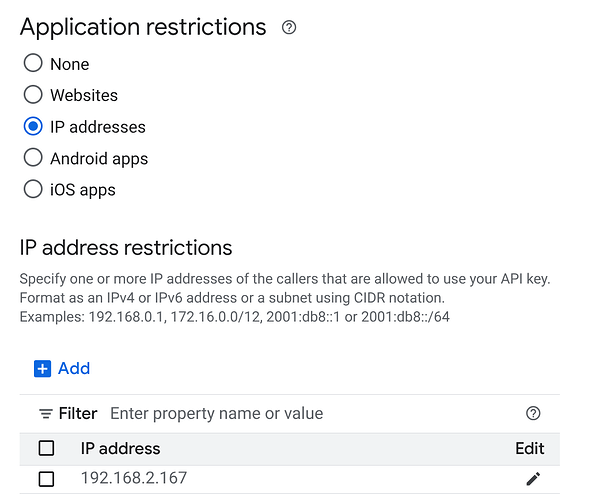The width and height of the screenshot is (595, 499).
Task: Click the Add text link
Action: click(74, 368)
